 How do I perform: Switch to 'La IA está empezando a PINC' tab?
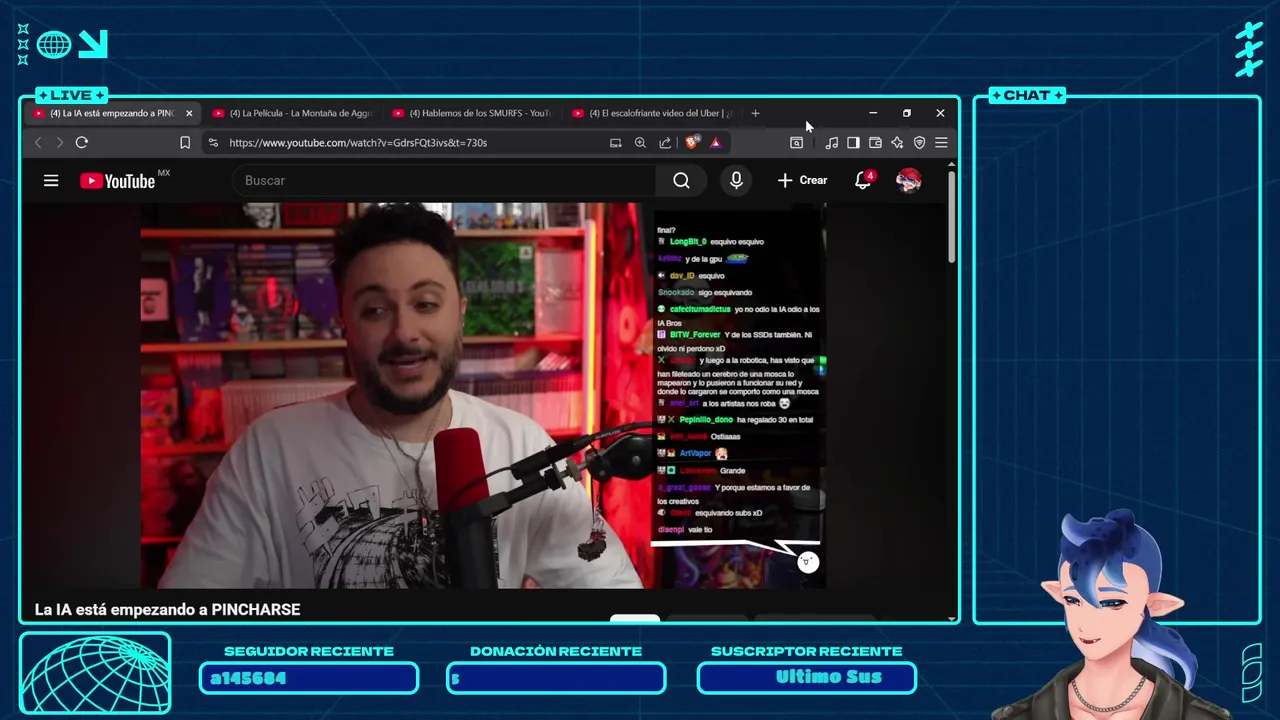[x=112, y=113]
